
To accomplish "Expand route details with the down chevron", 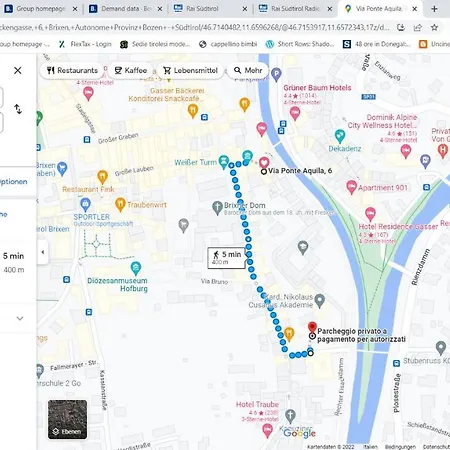I will pos(20,318).
